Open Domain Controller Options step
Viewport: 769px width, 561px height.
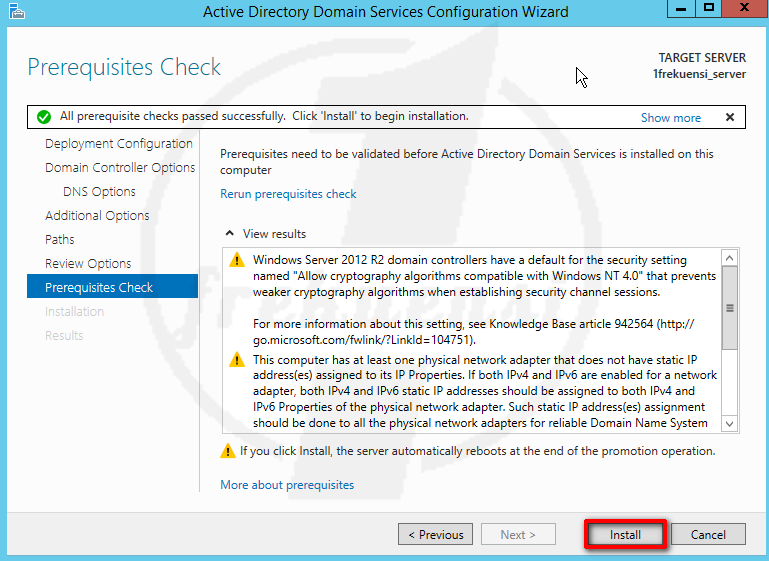(x=120, y=168)
